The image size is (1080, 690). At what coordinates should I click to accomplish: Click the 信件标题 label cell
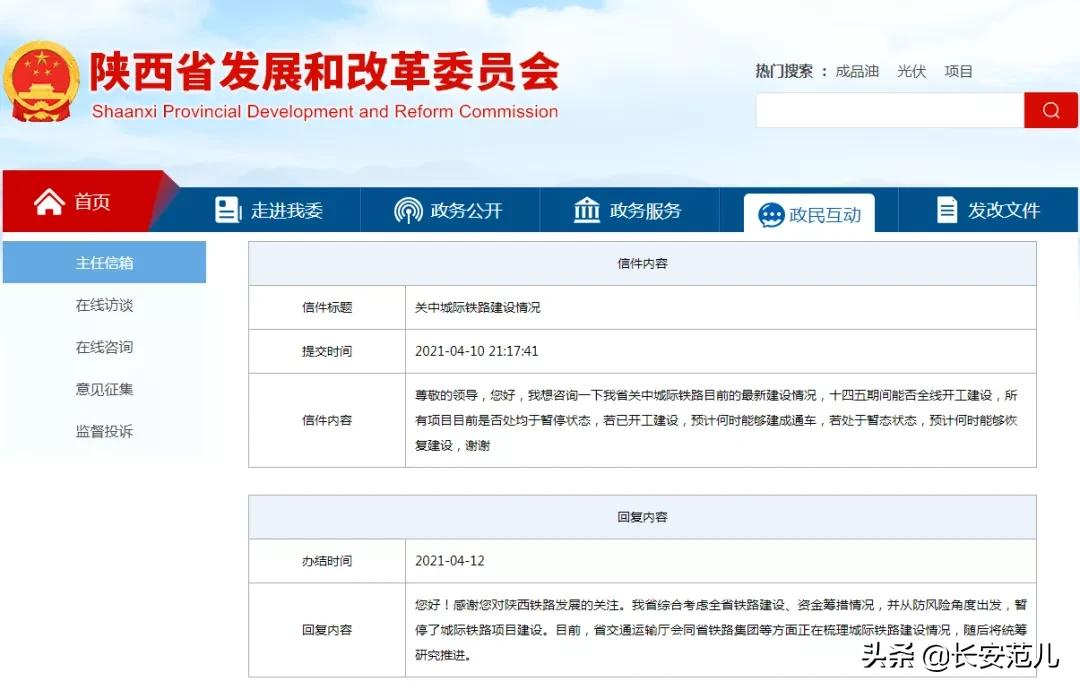(x=327, y=308)
